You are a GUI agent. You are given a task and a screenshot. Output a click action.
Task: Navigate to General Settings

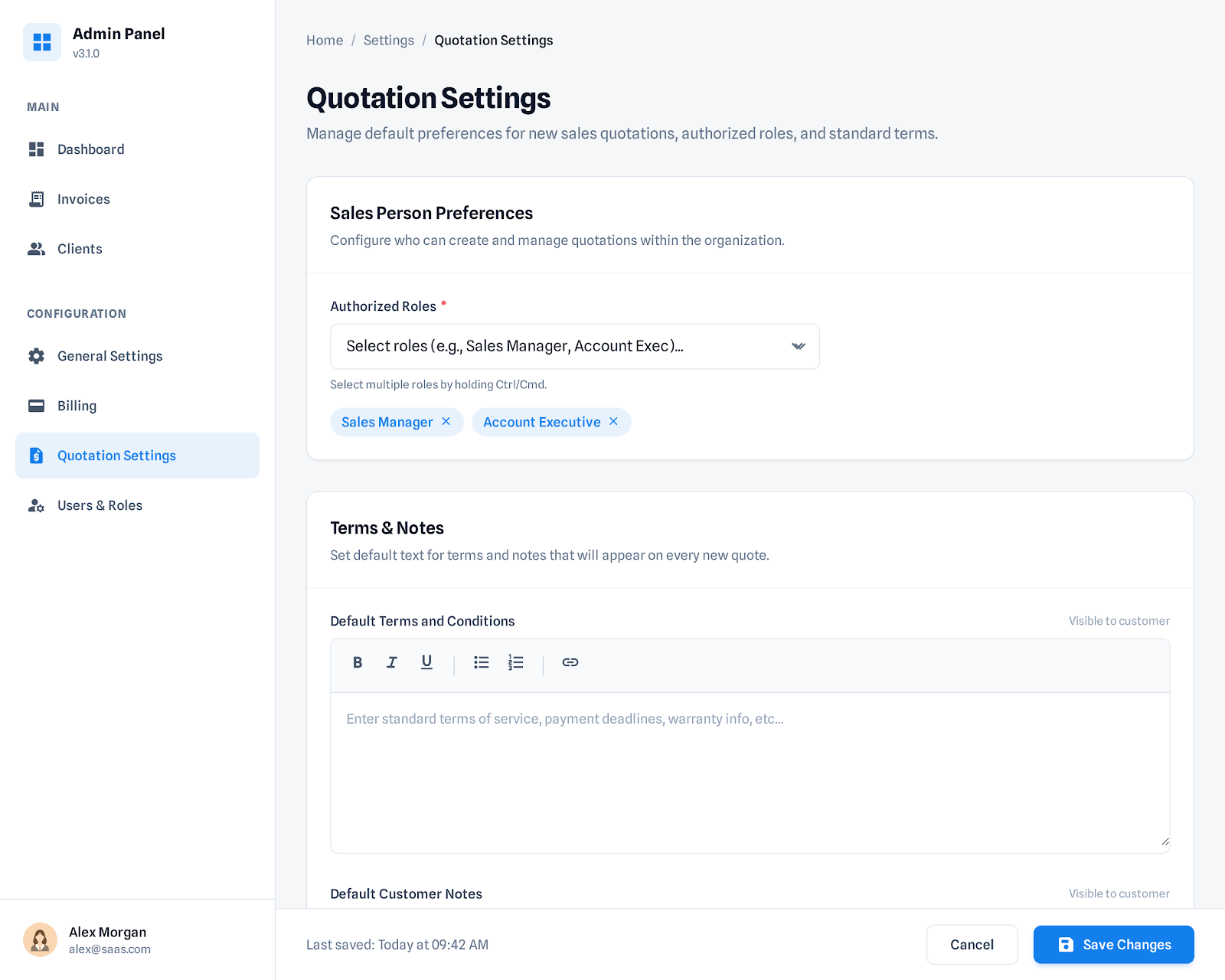click(x=109, y=356)
